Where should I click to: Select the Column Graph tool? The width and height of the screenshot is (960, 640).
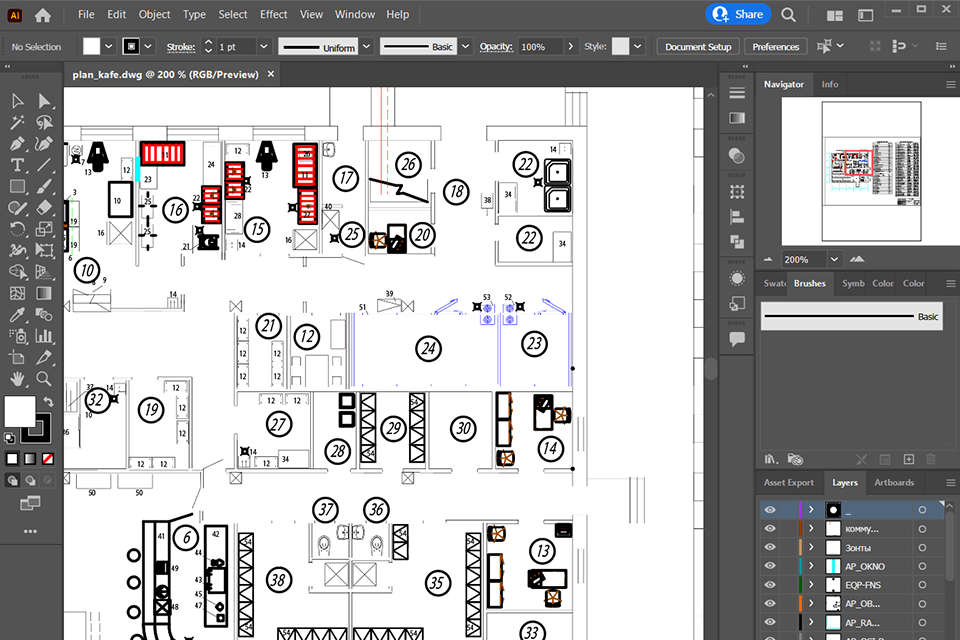tap(44, 336)
